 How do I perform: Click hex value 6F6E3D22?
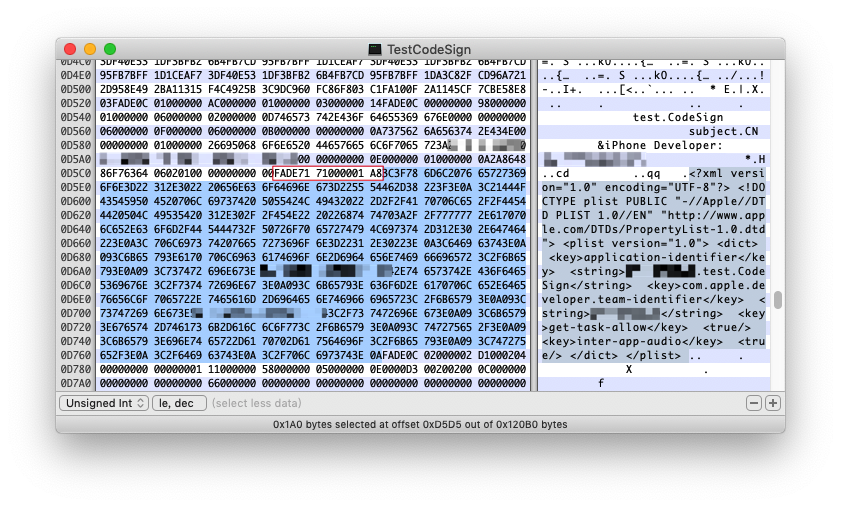point(124,187)
